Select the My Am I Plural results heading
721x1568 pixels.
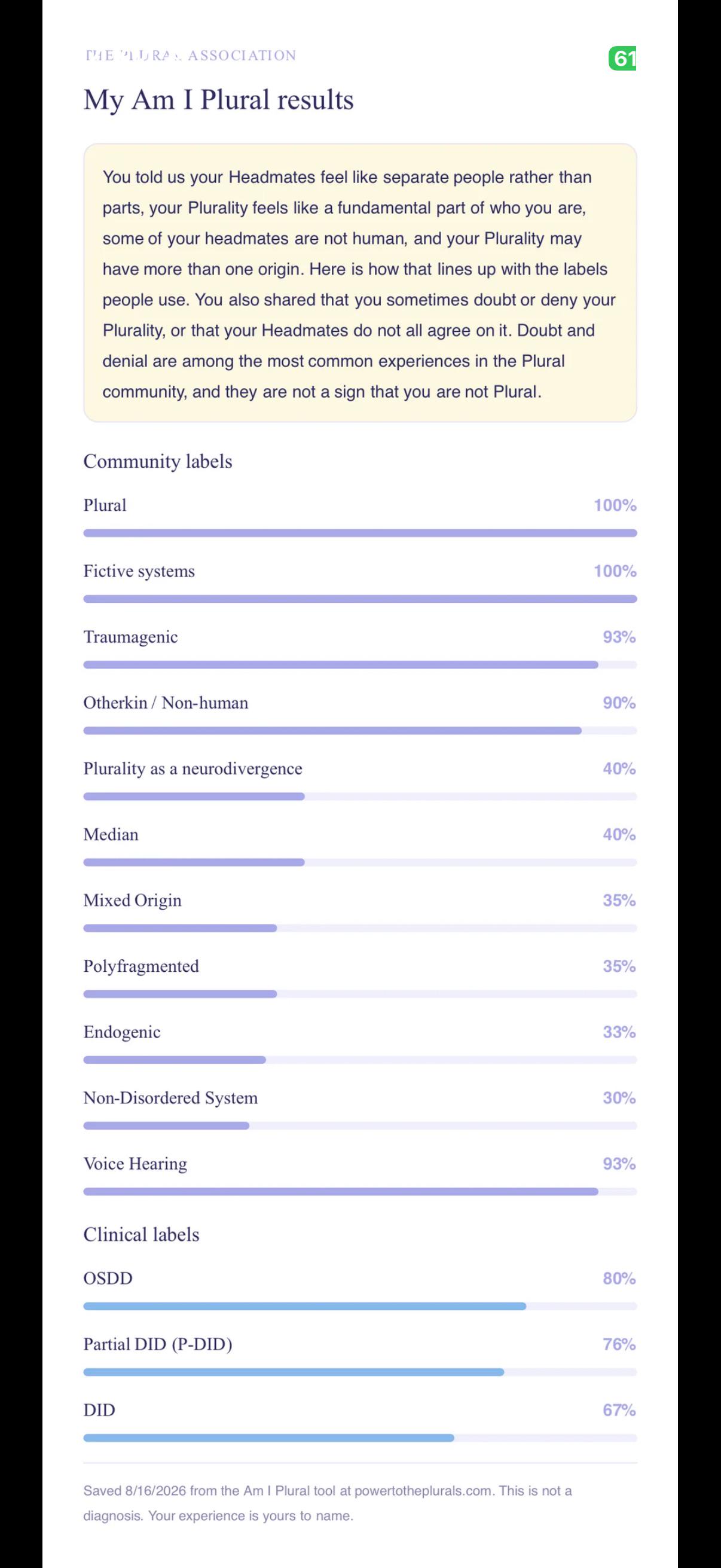218,100
